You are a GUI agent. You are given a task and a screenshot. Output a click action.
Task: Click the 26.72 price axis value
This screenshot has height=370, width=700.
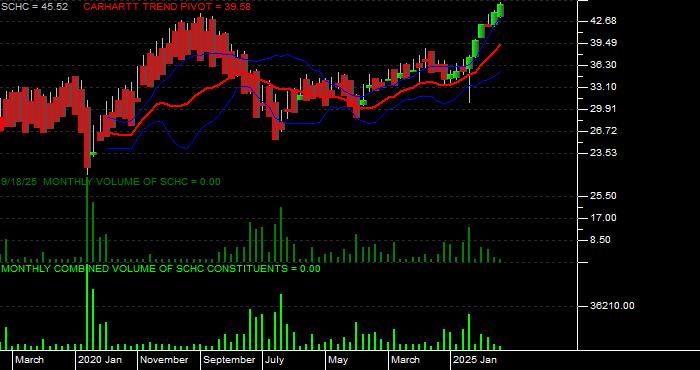click(604, 131)
